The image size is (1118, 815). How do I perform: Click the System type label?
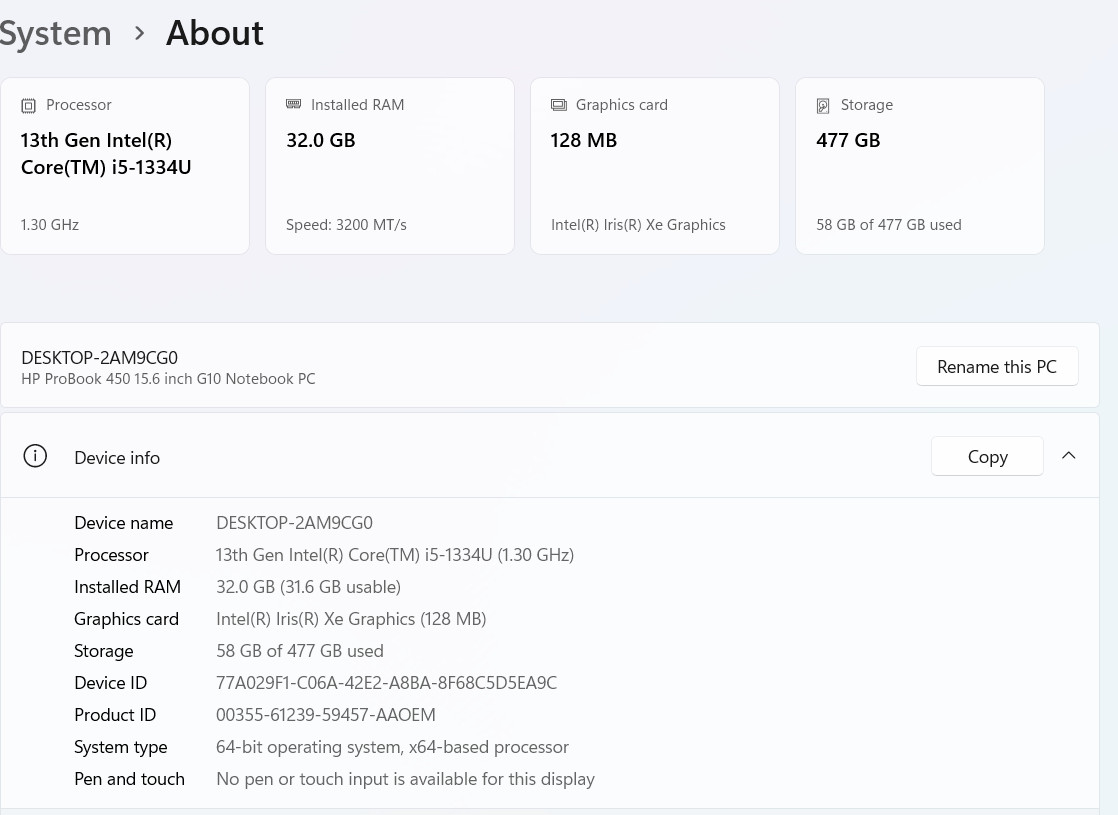(x=121, y=747)
